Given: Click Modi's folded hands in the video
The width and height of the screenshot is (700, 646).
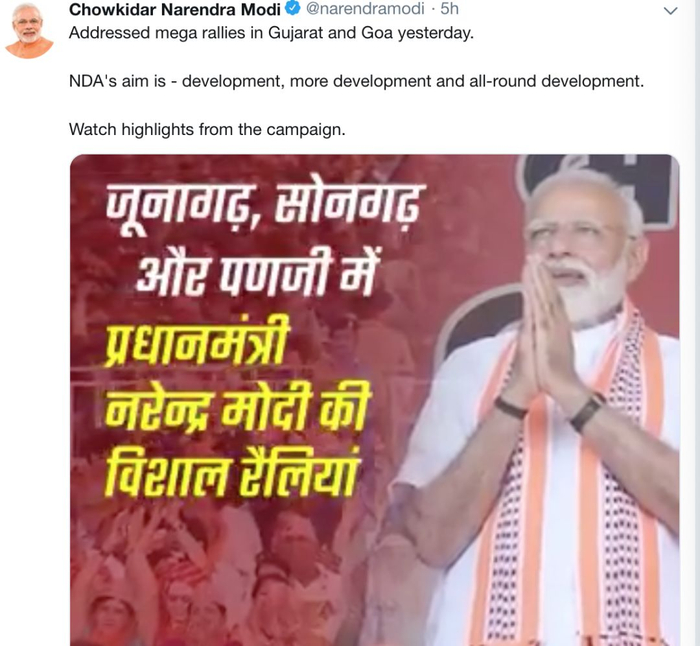Looking at the screenshot, I should click(x=545, y=328).
